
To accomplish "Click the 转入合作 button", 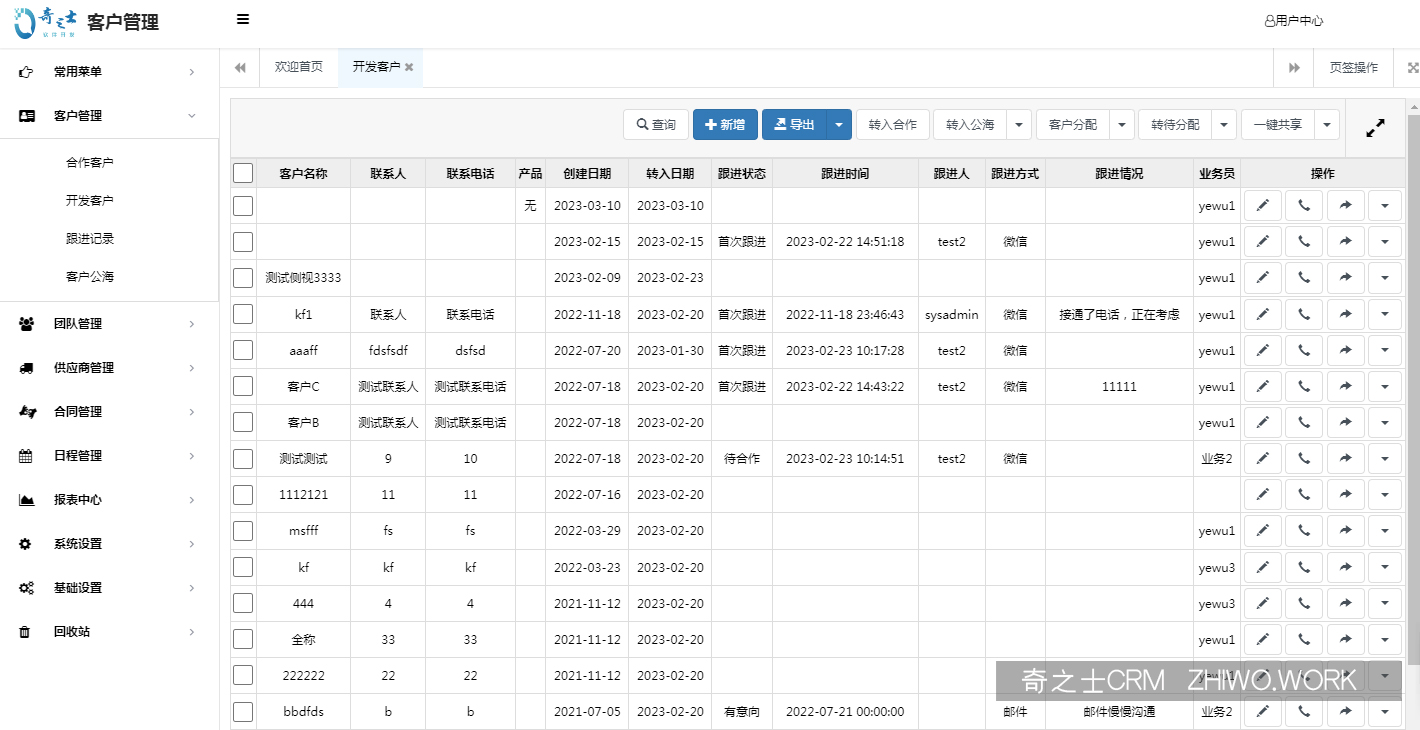I will click(x=893, y=124).
